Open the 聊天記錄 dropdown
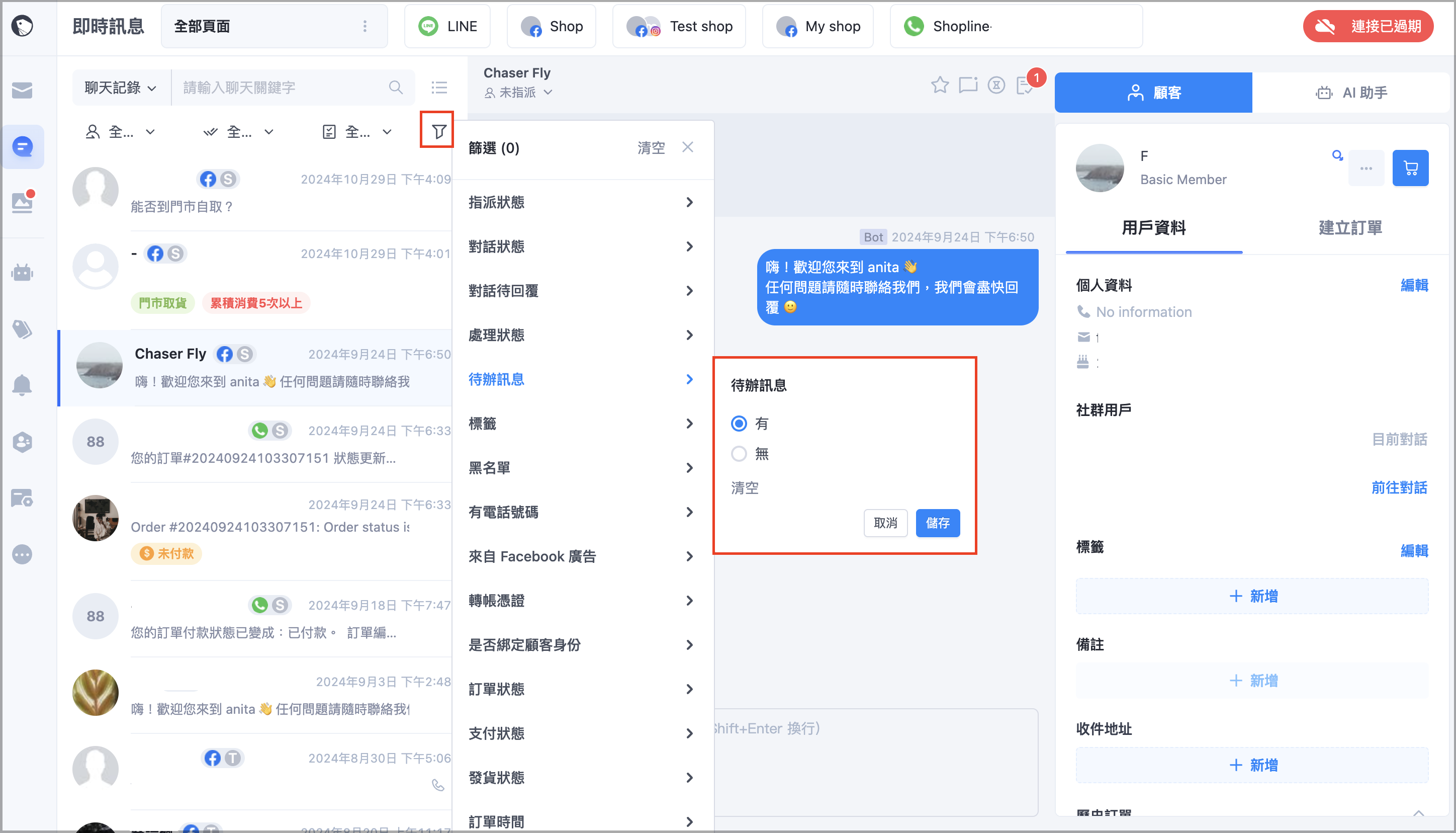 [x=121, y=88]
